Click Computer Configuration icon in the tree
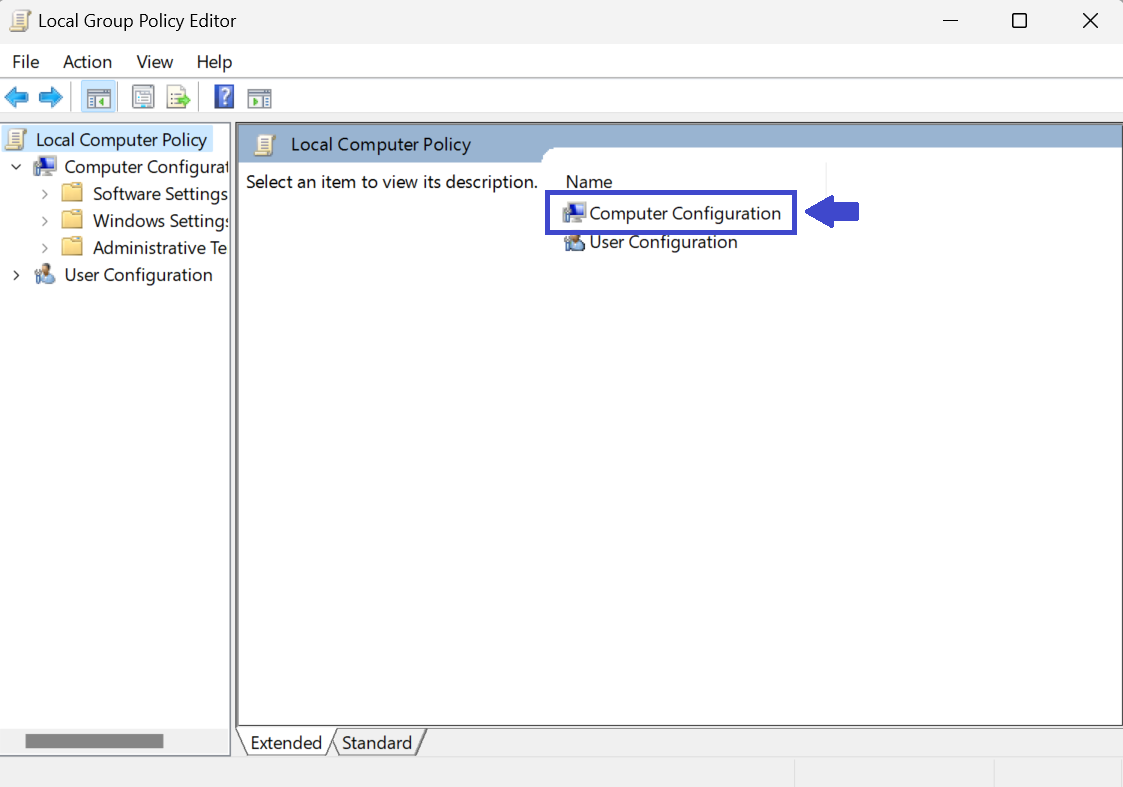 45,167
